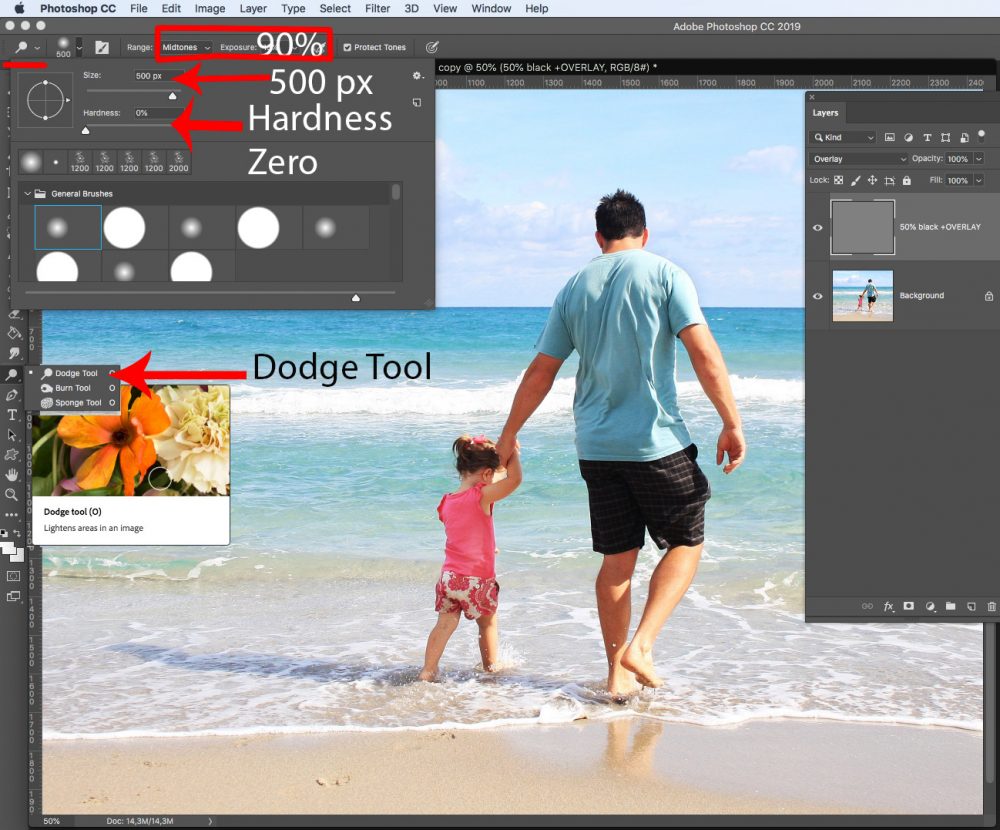The width and height of the screenshot is (1000, 830).
Task: Adjust the brush Size slider handle
Action: 172,96
